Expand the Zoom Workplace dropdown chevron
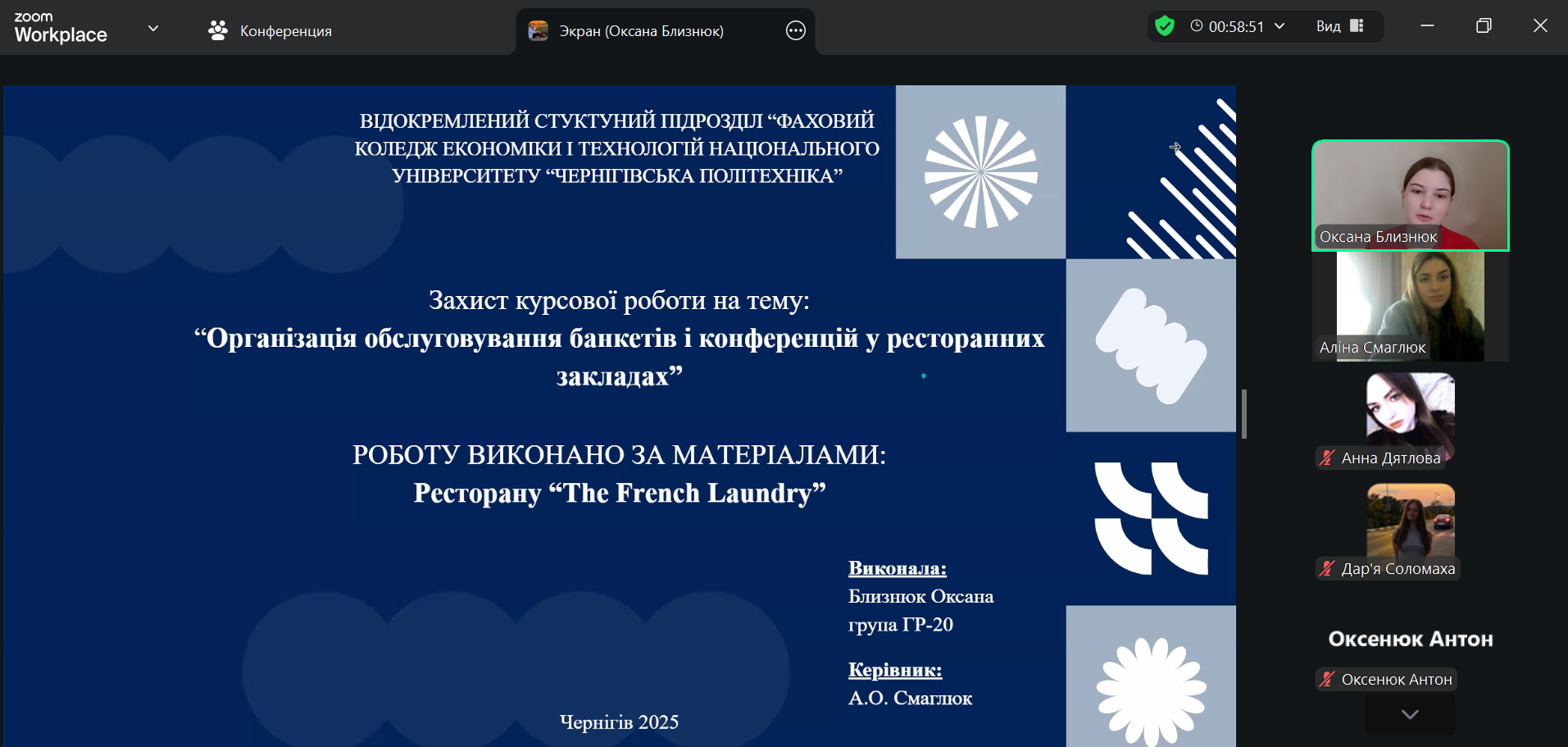Viewport: 1568px width, 747px height. tap(153, 29)
